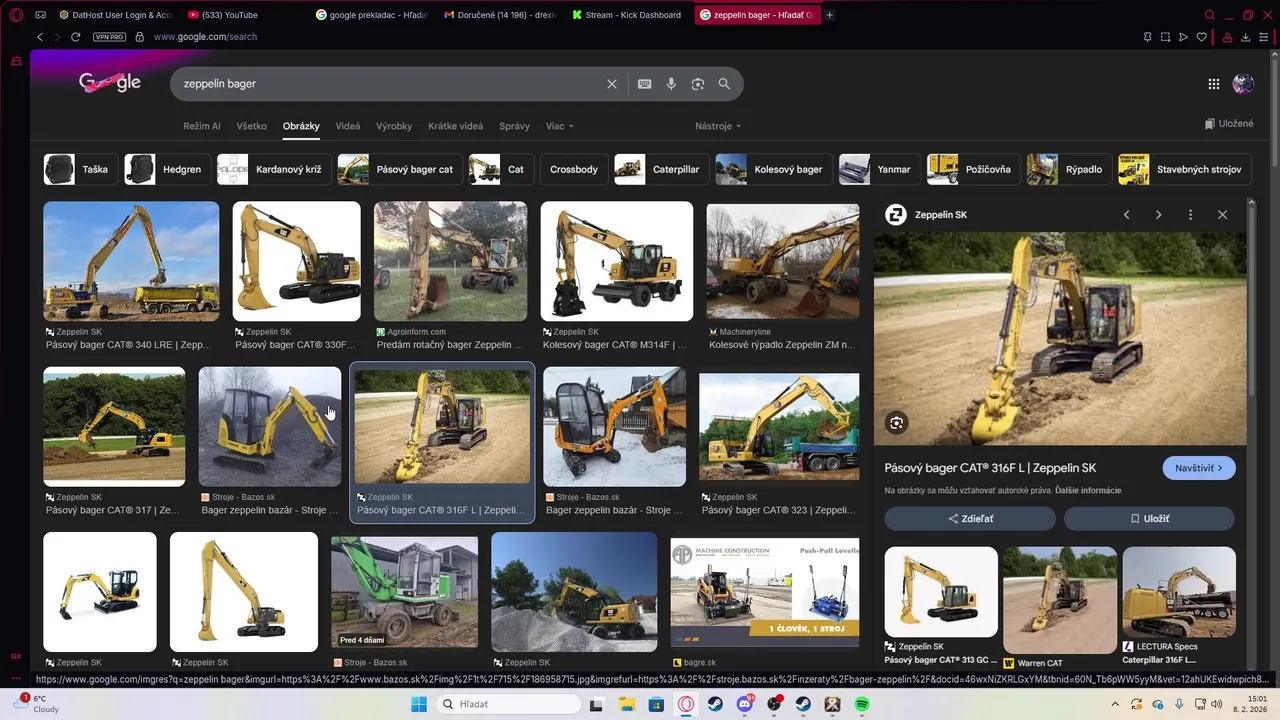Select the Caterpillar filter chip
Viewport: 1280px width, 720px height.
point(660,169)
